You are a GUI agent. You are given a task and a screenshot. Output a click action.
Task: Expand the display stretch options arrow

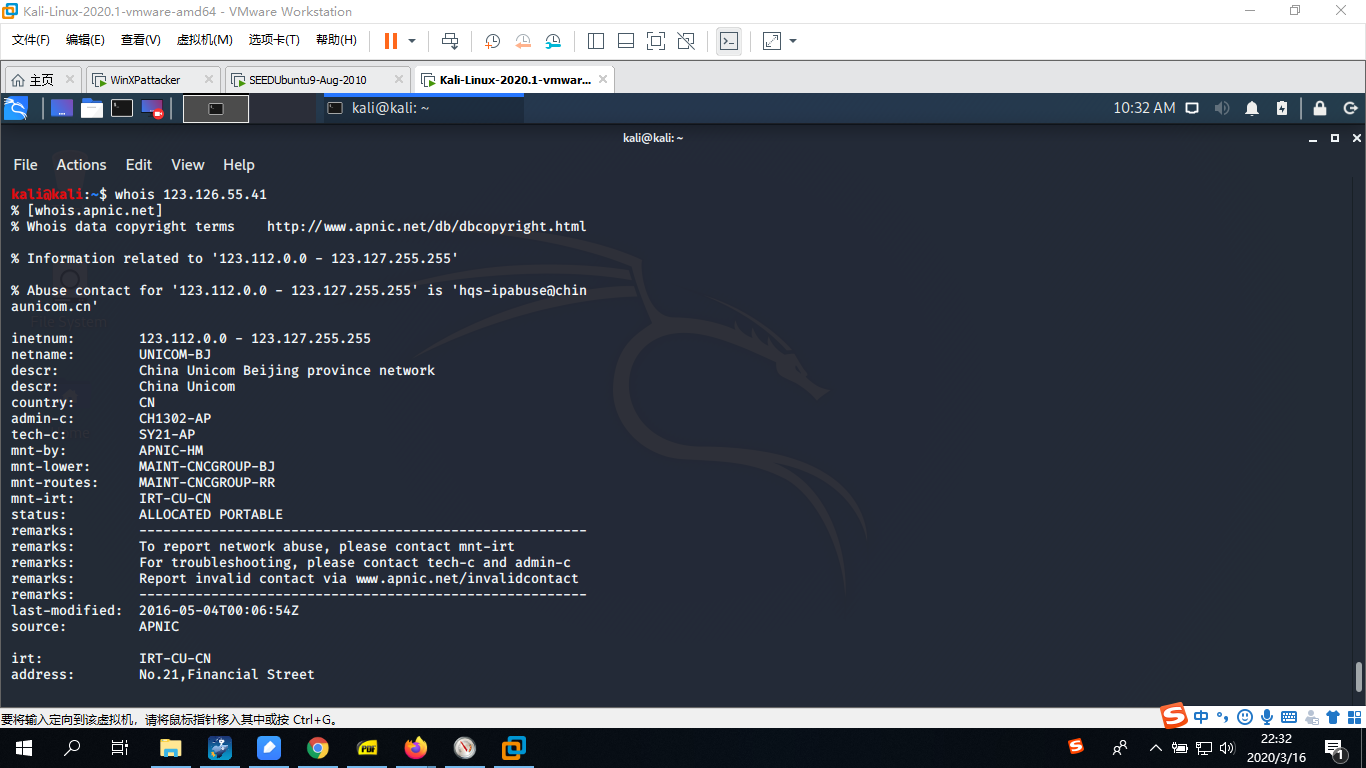tap(793, 41)
